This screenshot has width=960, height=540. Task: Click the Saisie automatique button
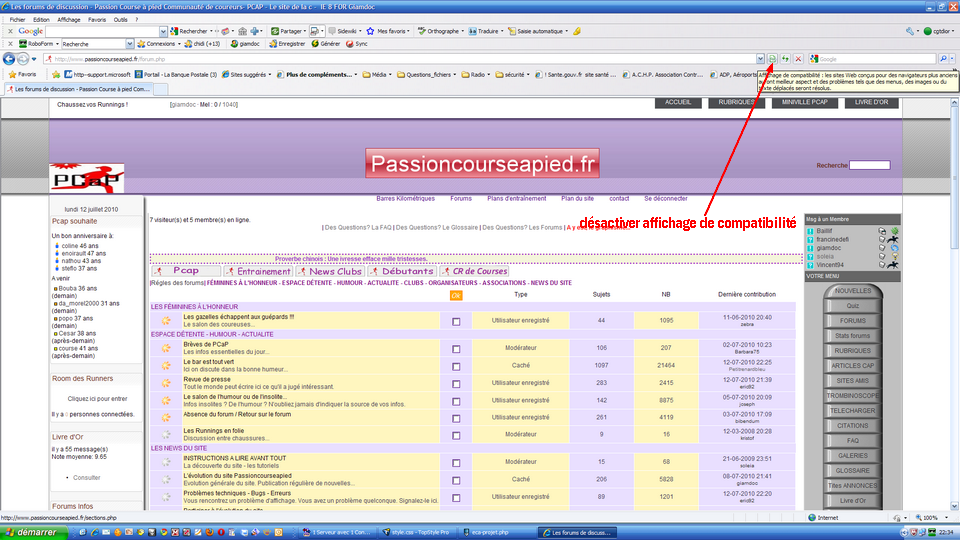tap(536, 31)
